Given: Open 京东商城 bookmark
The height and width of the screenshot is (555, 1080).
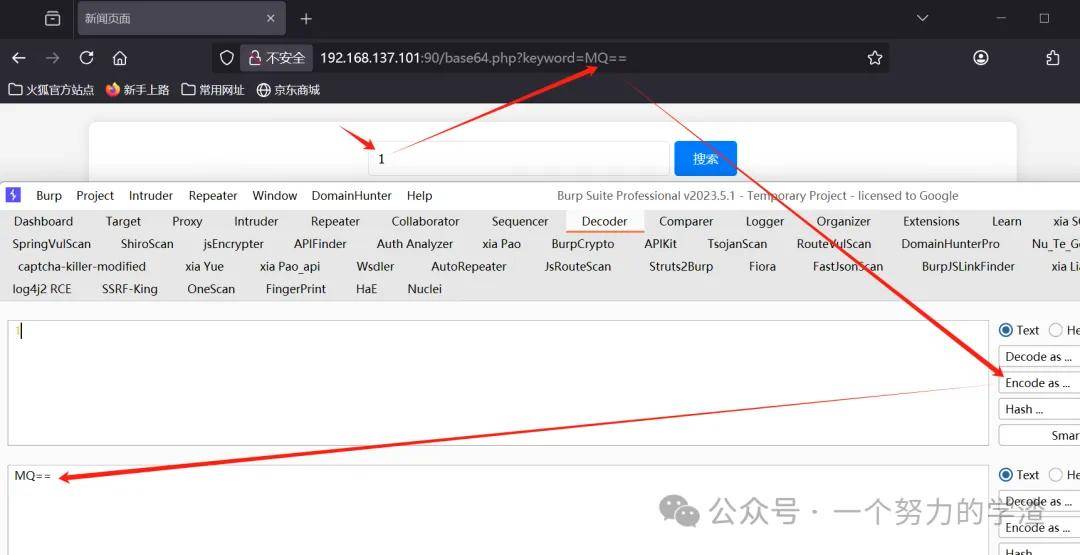Looking at the screenshot, I should (288, 90).
